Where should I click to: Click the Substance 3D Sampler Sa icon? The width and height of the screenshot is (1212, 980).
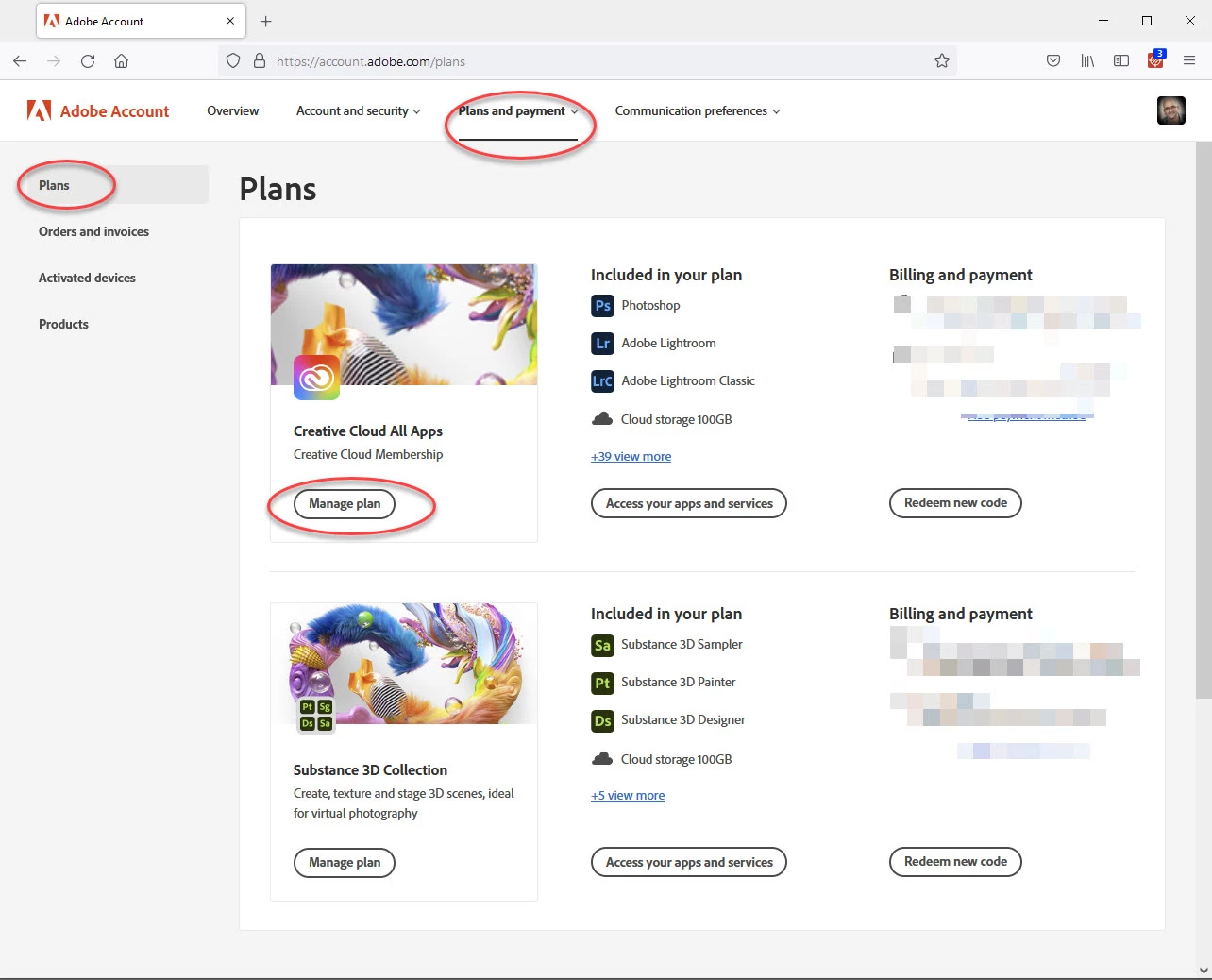(x=602, y=645)
